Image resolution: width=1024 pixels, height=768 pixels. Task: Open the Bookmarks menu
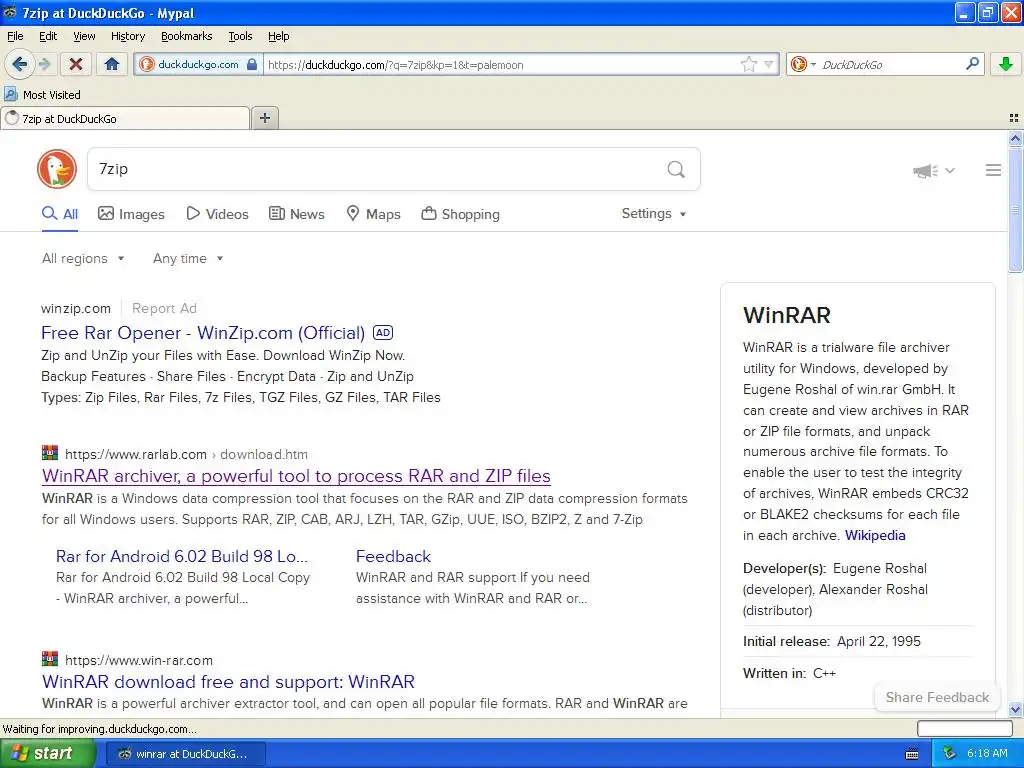186,36
